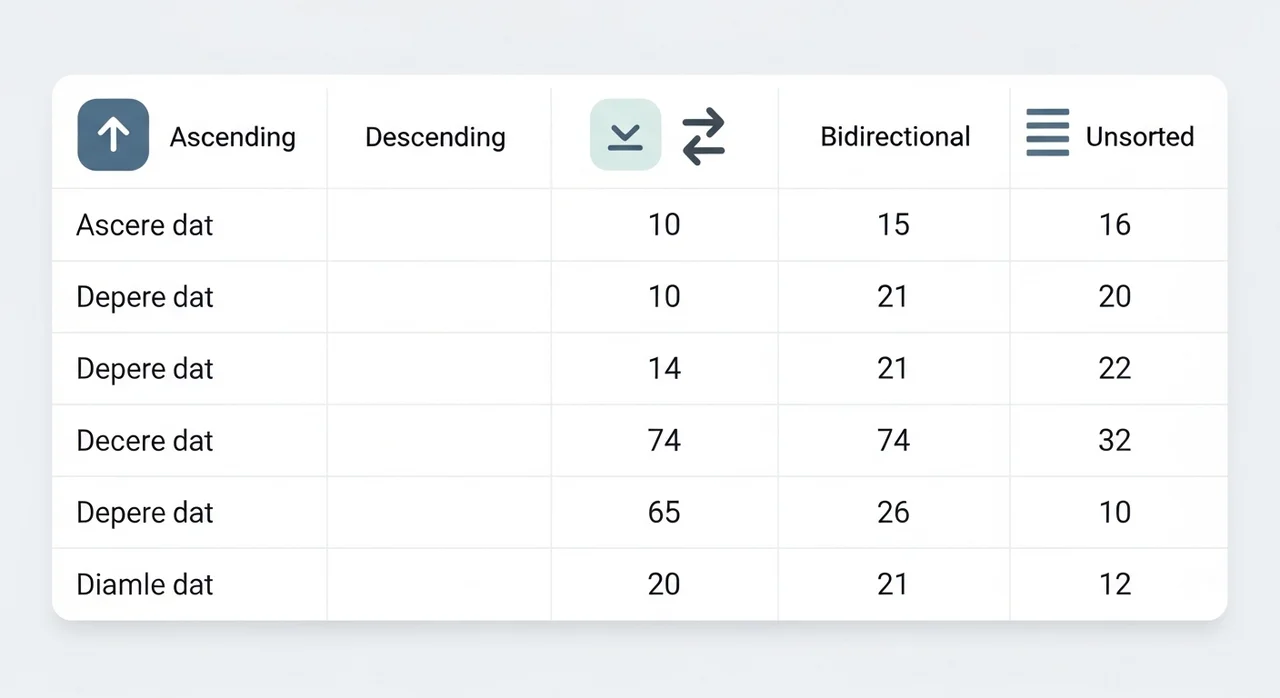Click the ascending up-arrow icon
The width and height of the screenshot is (1280, 698).
(x=113, y=135)
